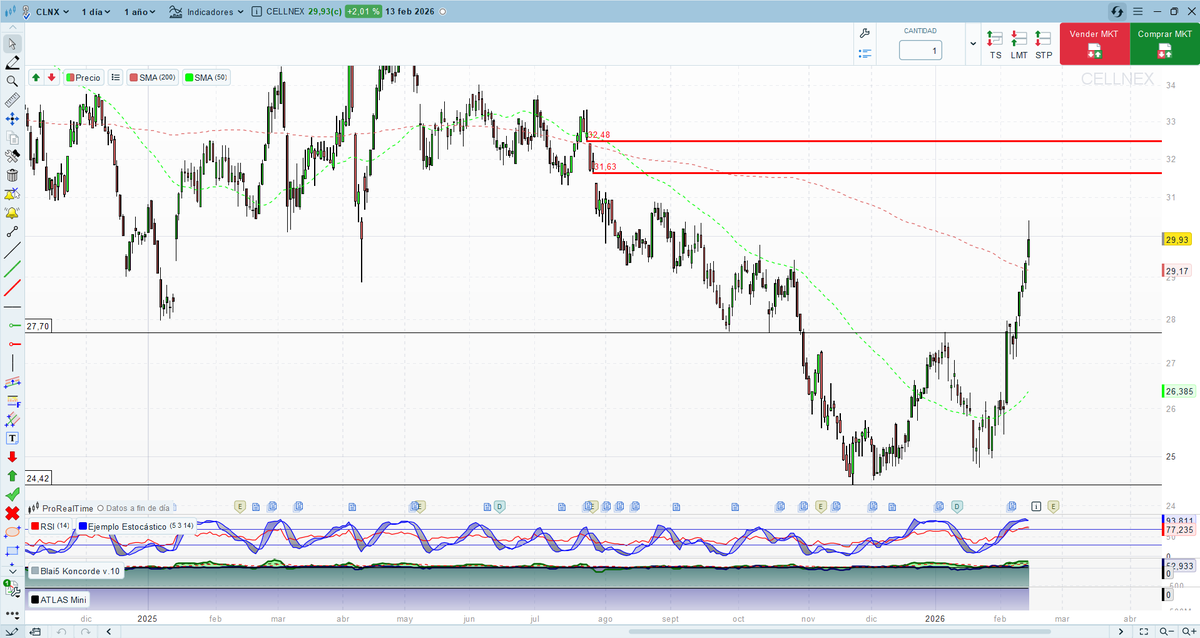Place a TS trailing stop order
Screen dimensions: 1200x638
click(995, 45)
